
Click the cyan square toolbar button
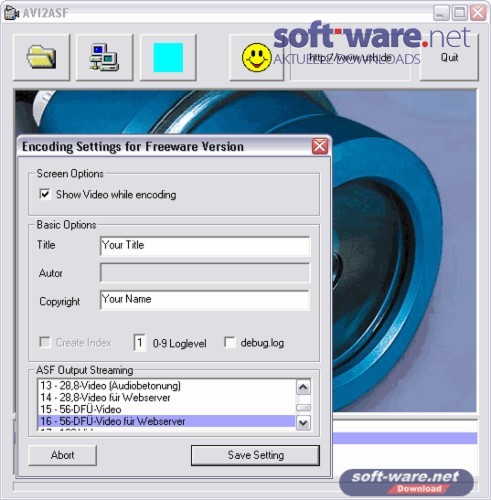pyautogui.click(x=168, y=57)
